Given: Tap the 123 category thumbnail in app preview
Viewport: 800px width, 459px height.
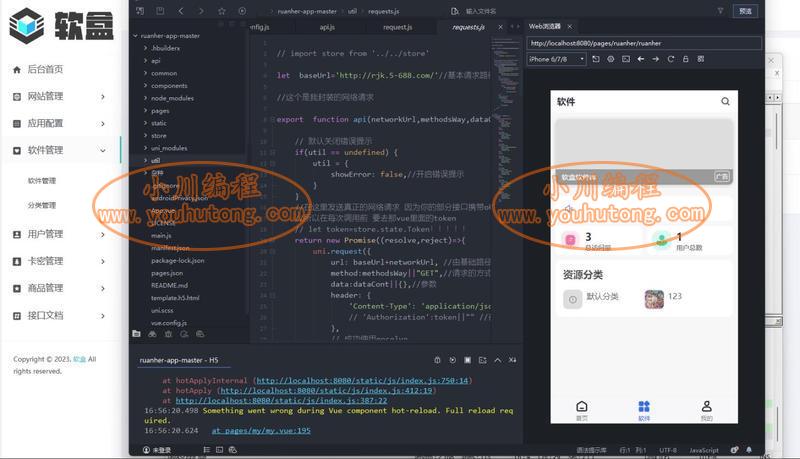Looking at the screenshot, I should point(654,299).
